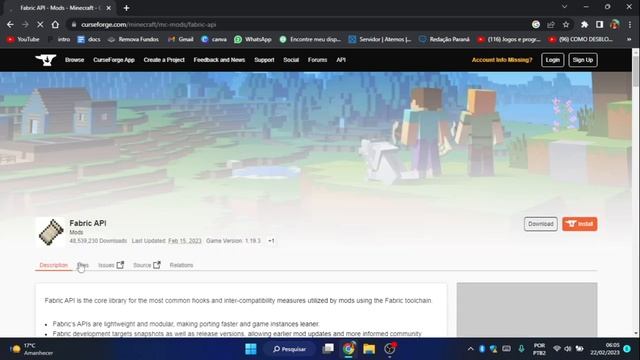Stop loading the page with the X button
Screen dimensions: 640x360
coord(40,24)
